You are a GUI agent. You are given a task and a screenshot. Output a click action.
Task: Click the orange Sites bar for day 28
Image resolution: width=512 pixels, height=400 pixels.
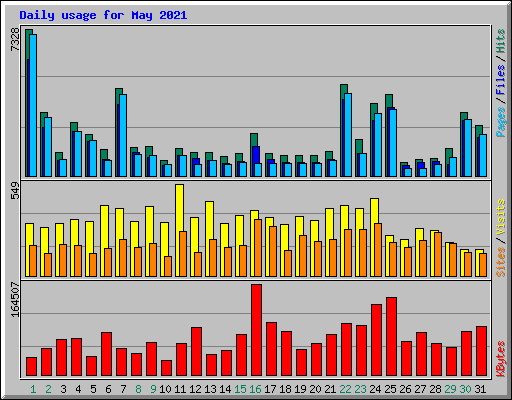(x=438, y=254)
